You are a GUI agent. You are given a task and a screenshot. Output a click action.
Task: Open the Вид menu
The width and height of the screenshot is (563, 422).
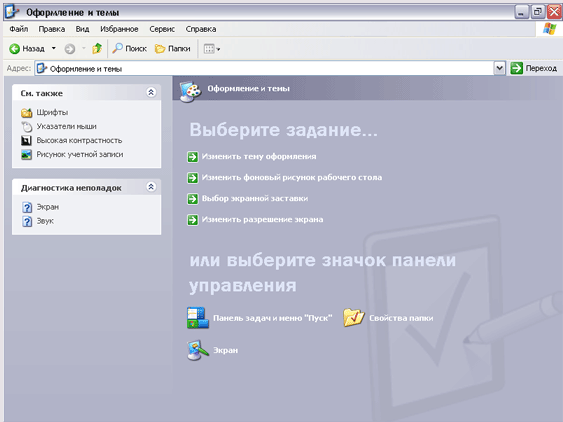pyautogui.click(x=82, y=29)
